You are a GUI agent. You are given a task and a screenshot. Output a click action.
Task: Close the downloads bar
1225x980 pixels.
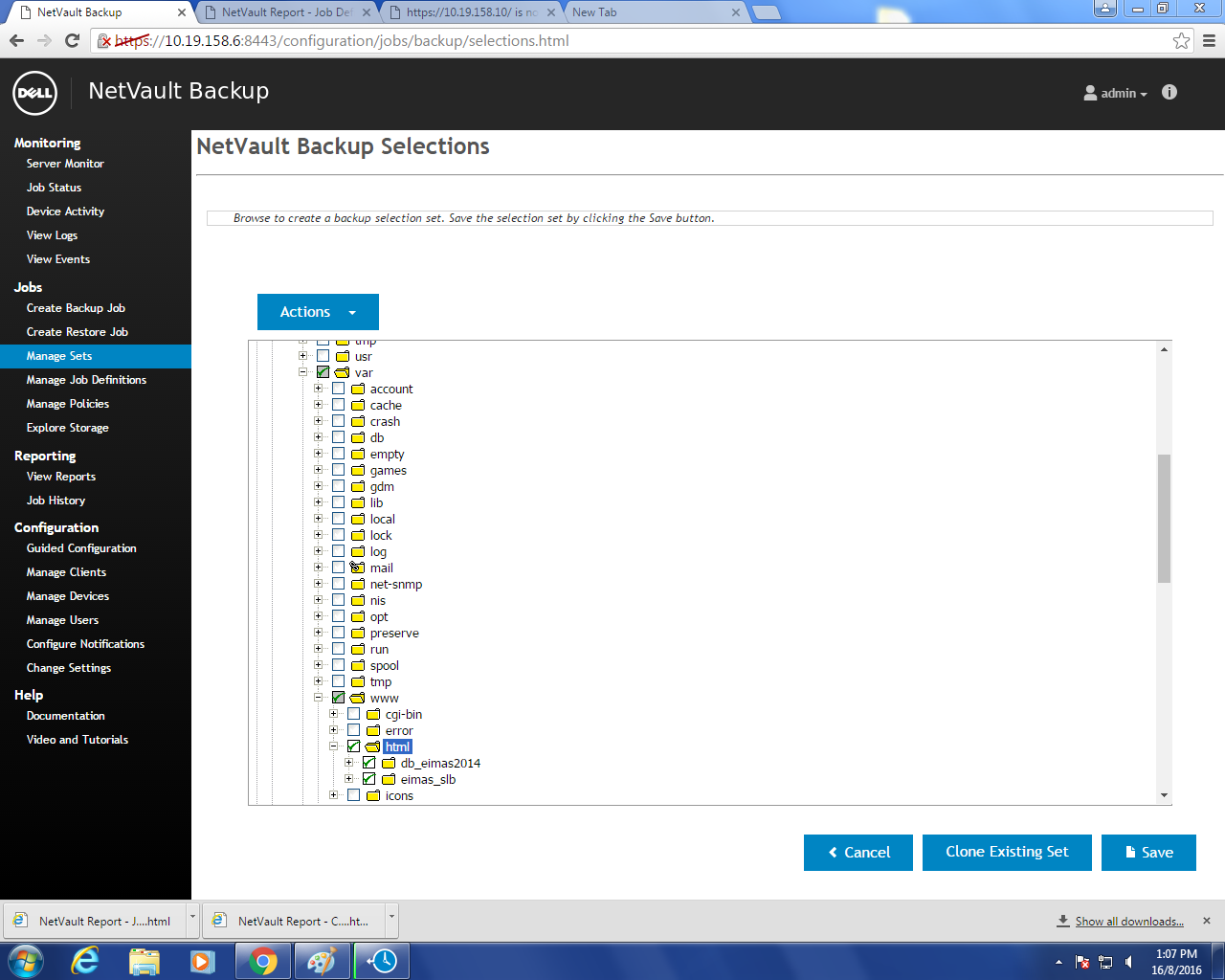coord(1207,921)
